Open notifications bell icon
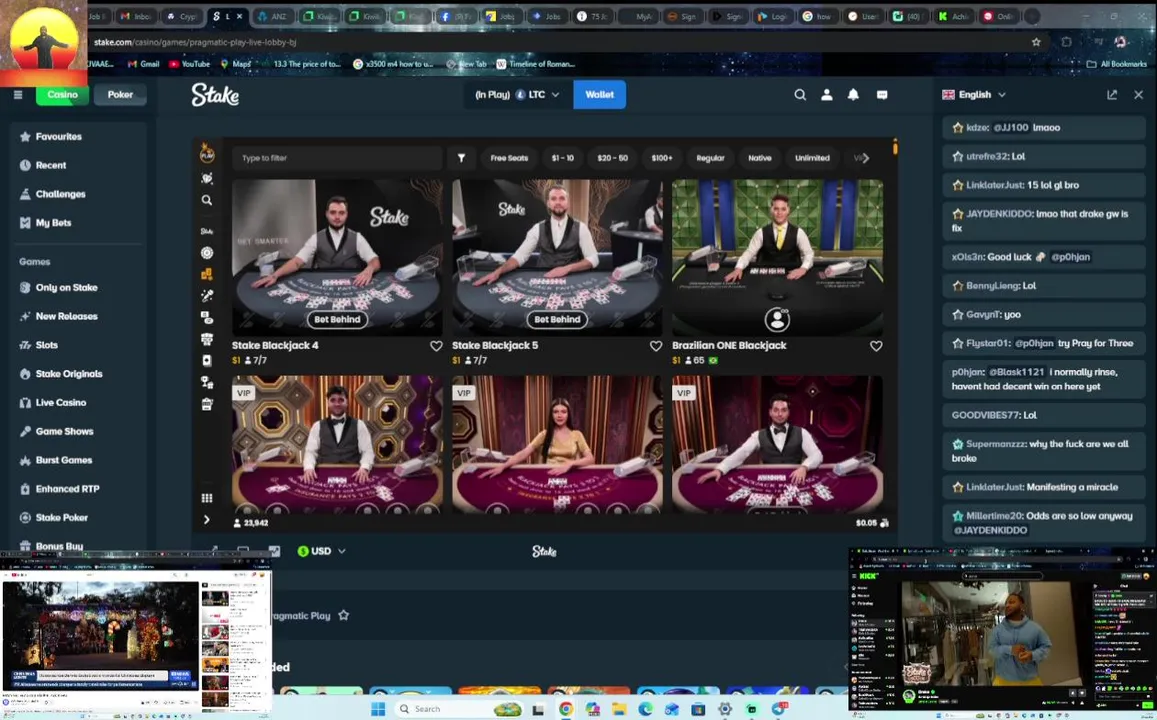 coord(853,94)
